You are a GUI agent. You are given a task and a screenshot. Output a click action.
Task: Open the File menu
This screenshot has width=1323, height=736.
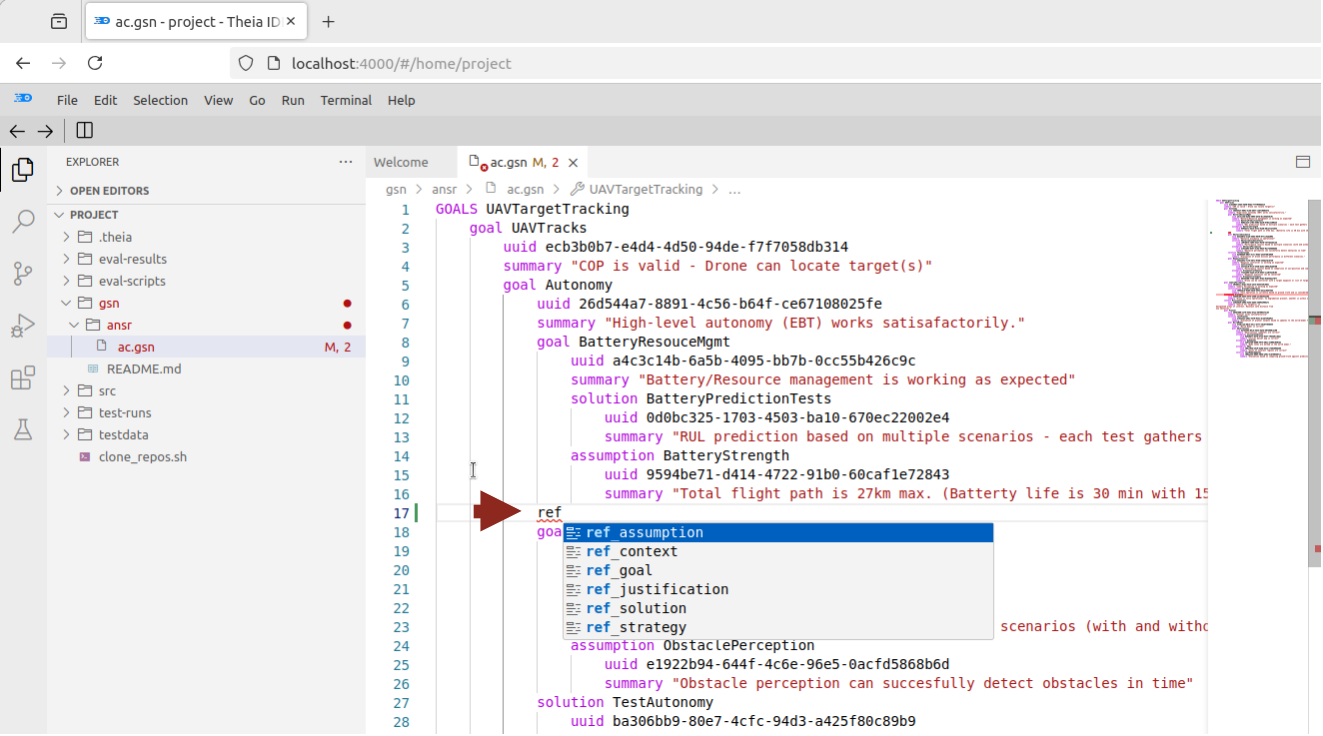pyautogui.click(x=67, y=100)
